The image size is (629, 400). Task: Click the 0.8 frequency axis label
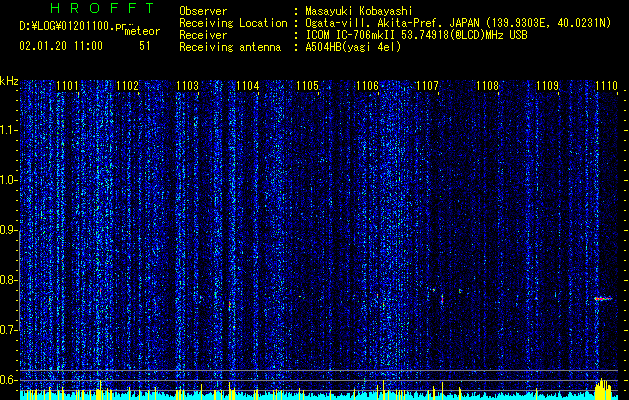click(x=8, y=280)
